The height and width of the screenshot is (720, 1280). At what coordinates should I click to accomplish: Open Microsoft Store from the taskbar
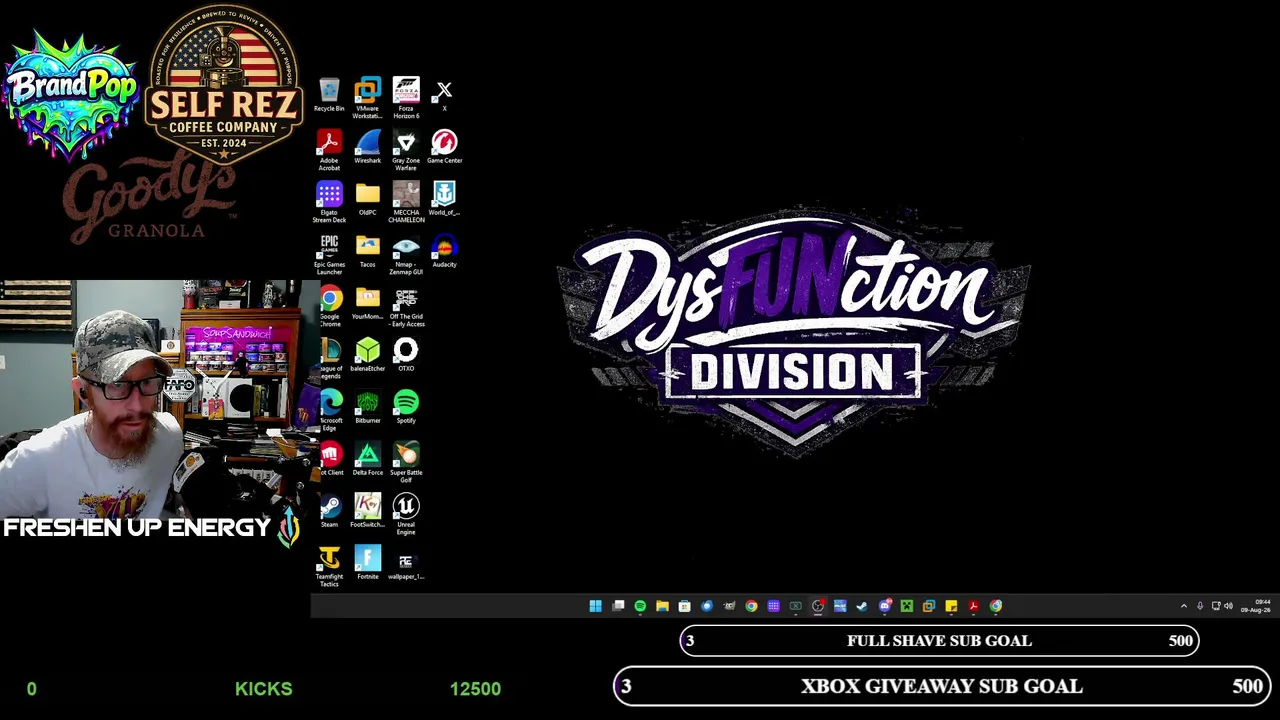684,606
